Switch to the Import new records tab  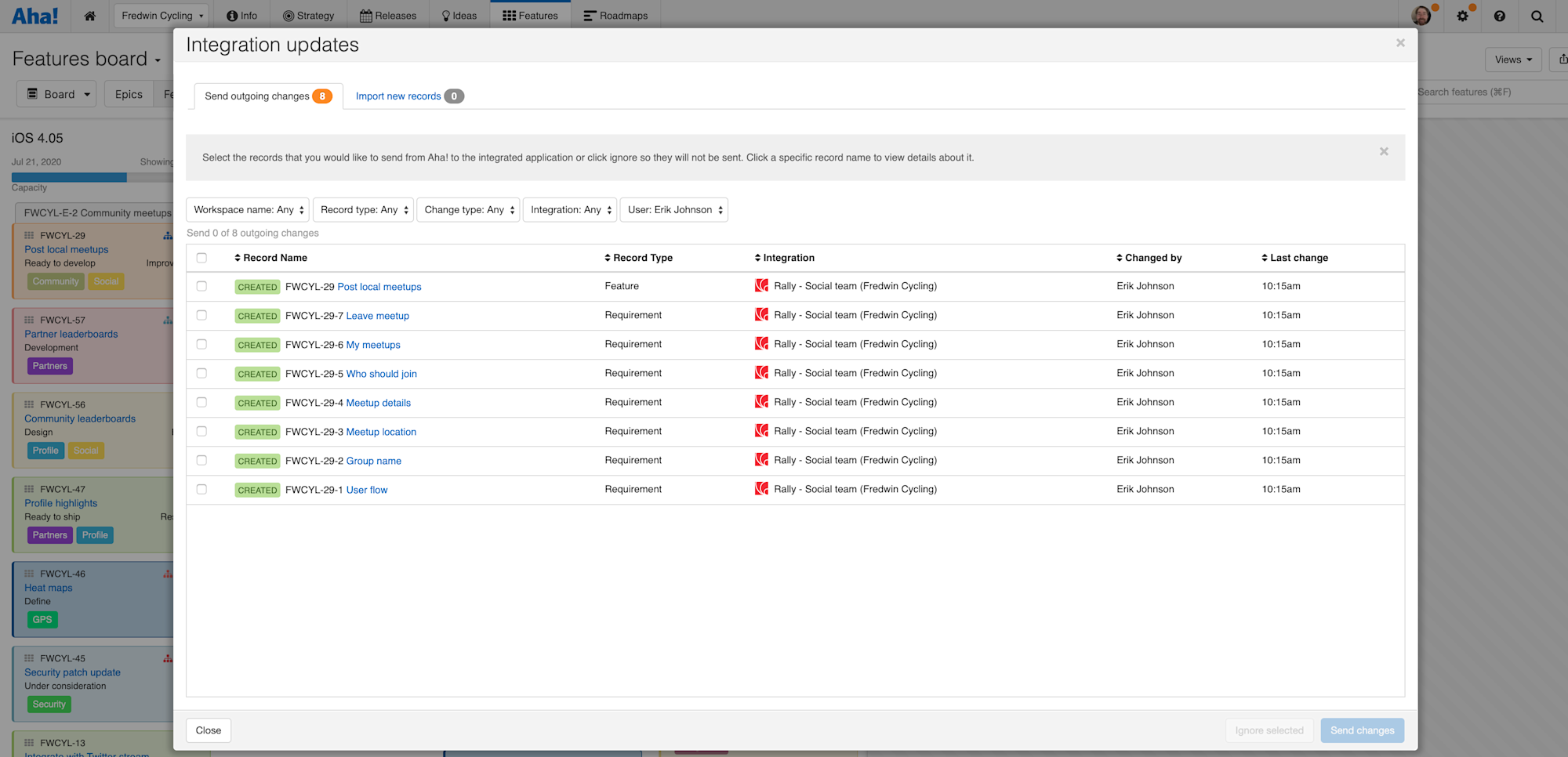click(398, 96)
